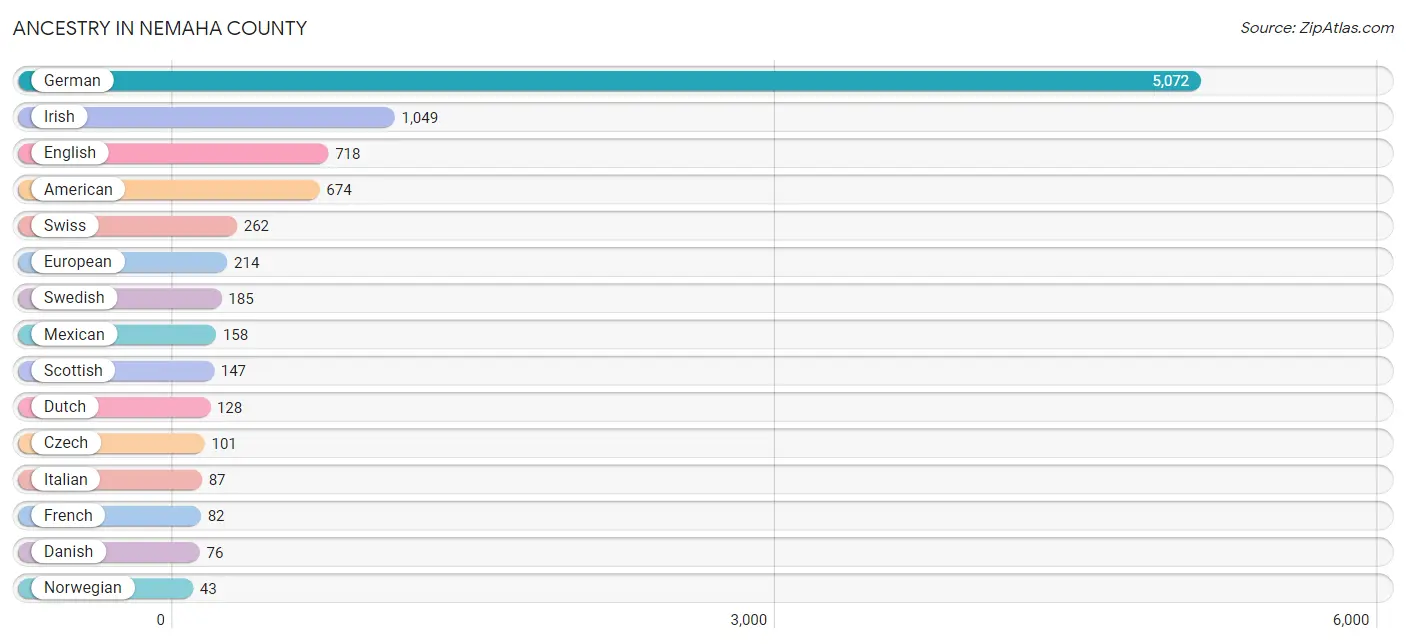Select the Dutch ancestry label

coord(65,407)
